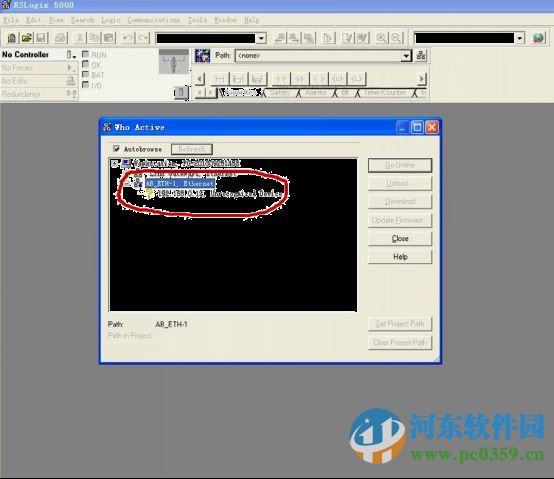The height and width of the screenshot is (479, 554).
Task: Open the Tools menu
Action: point(197,20)
